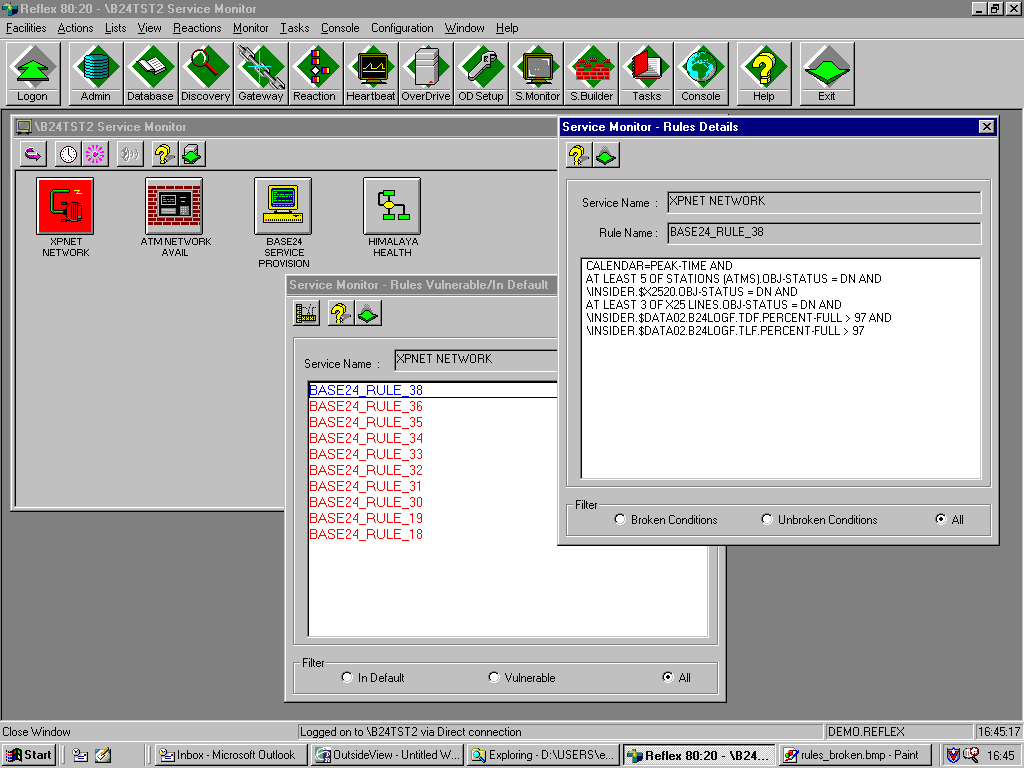Choose the Unbroken Conditions radio button

click(768, 520)
